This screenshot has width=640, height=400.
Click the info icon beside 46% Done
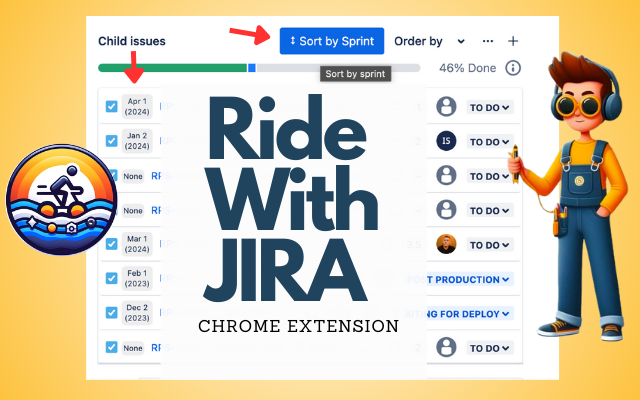point(513,68)
